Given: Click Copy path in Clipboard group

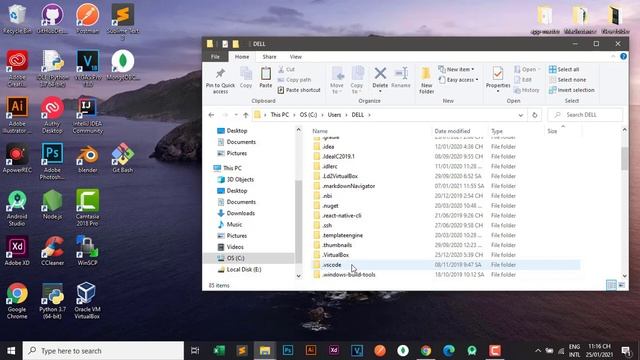Looking at the screenshot, I should (x=294, y=80).
